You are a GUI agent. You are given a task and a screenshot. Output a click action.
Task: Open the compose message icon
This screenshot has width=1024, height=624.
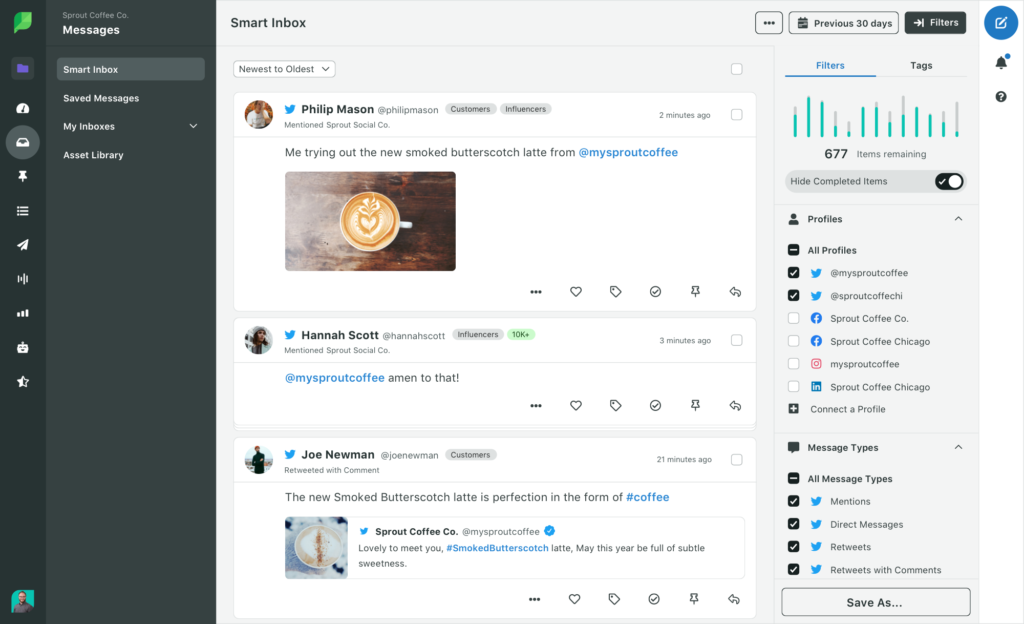click(x=1000, y=22)
